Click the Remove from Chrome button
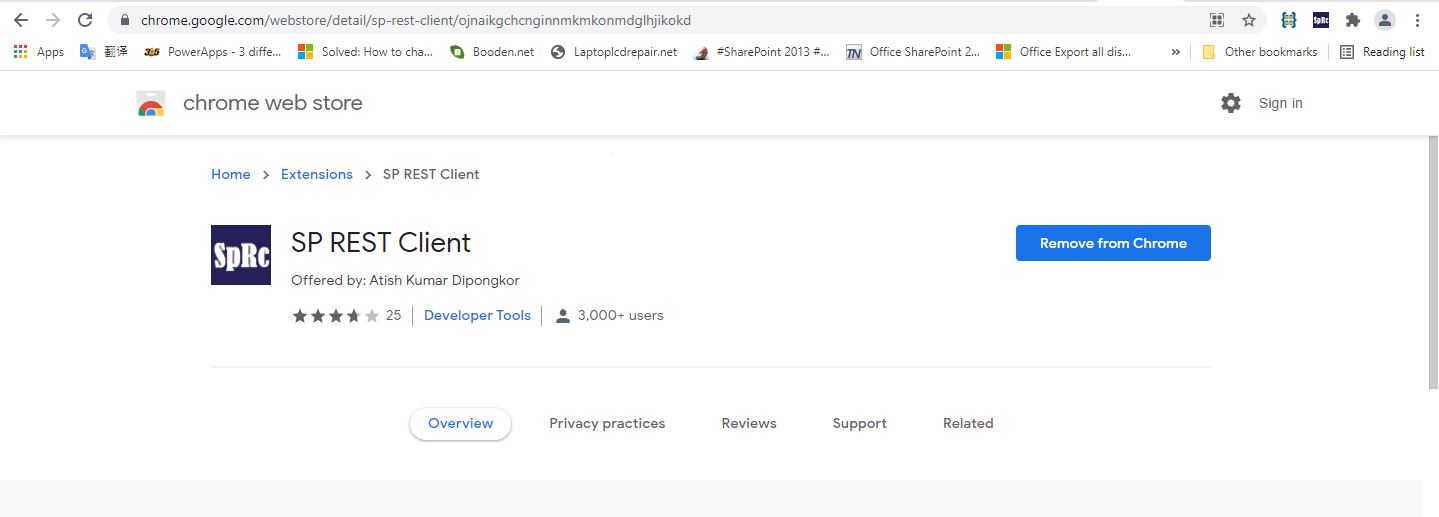Viewport: 1439px width, 517px height. click(1113, 243)
